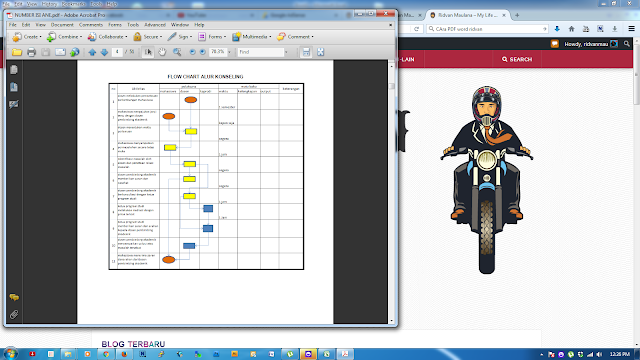
Task: Open a file with the folder icon
Action: click(17, 52)
